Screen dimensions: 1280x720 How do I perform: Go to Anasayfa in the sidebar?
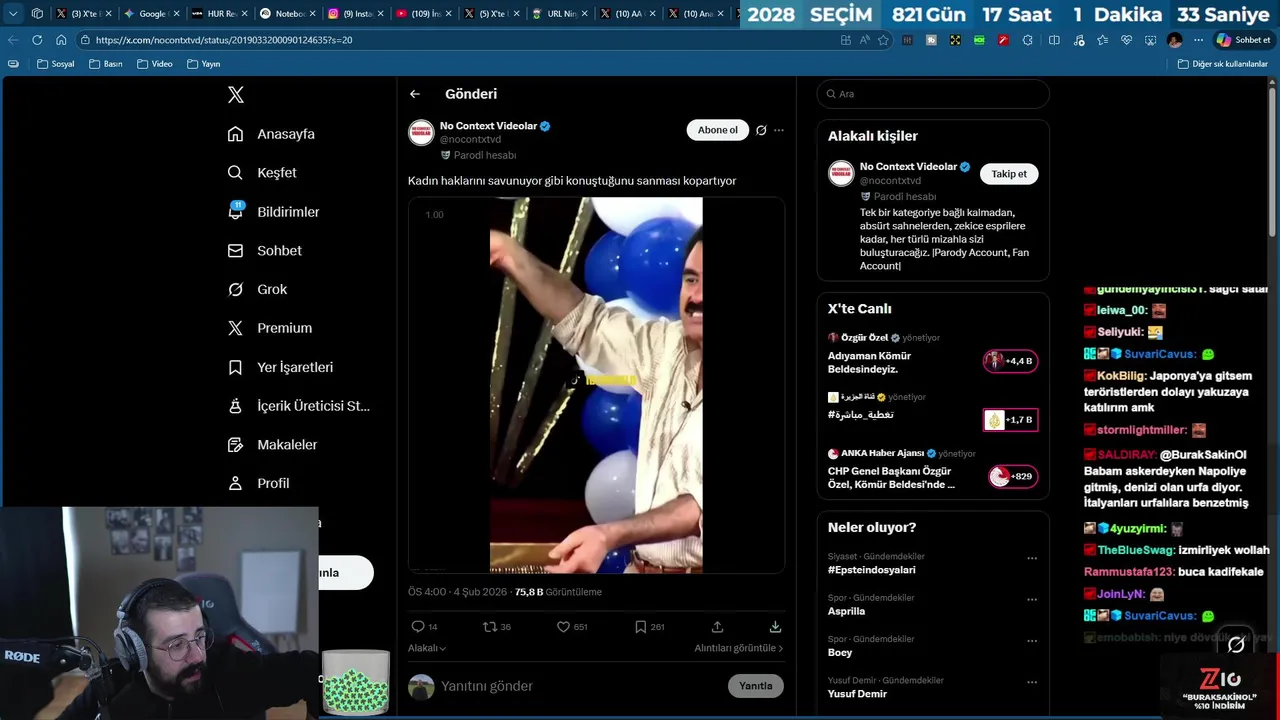271,134
